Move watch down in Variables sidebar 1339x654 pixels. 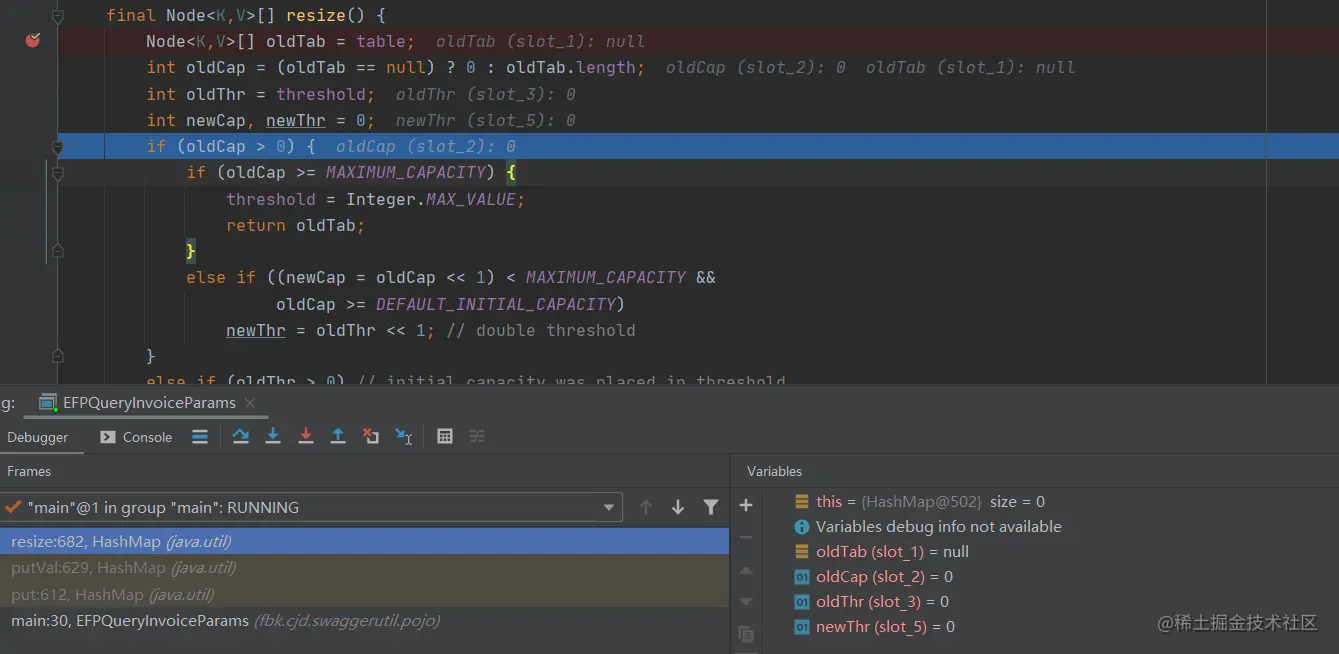click(x=746, y=602)
